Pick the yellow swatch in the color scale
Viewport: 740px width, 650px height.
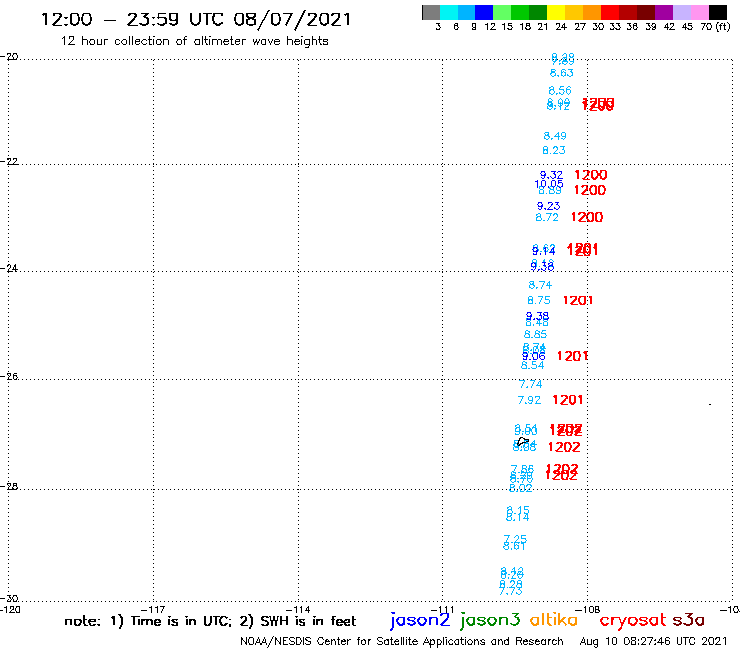point(556,12)
